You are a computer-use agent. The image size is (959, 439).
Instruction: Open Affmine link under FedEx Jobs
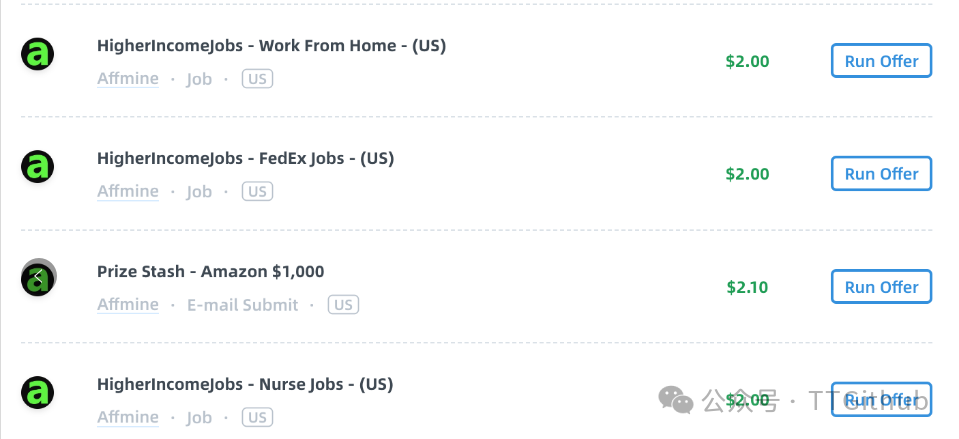(x=128, y=191)
